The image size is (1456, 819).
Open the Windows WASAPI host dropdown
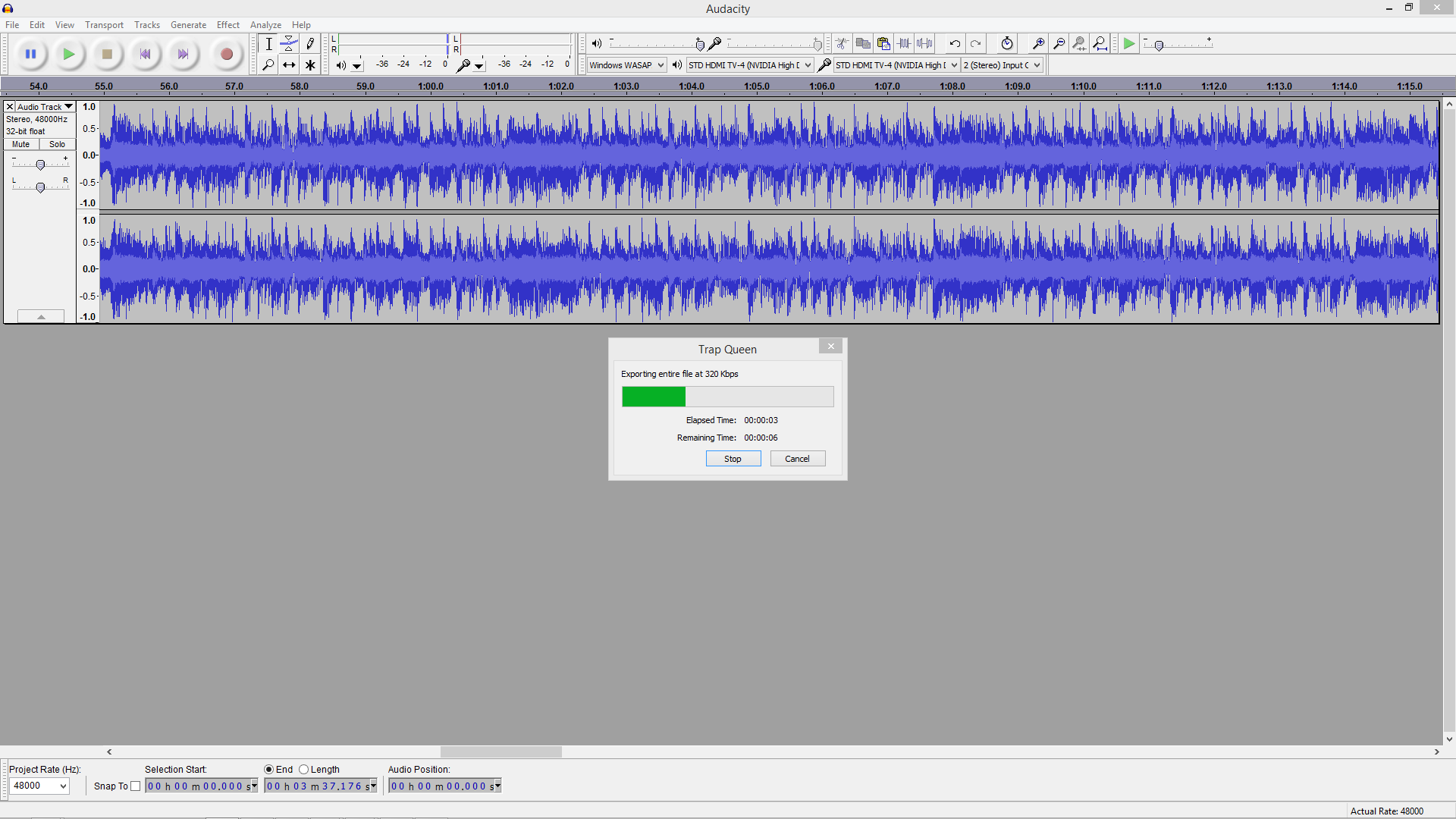click(x=626, y=65)
